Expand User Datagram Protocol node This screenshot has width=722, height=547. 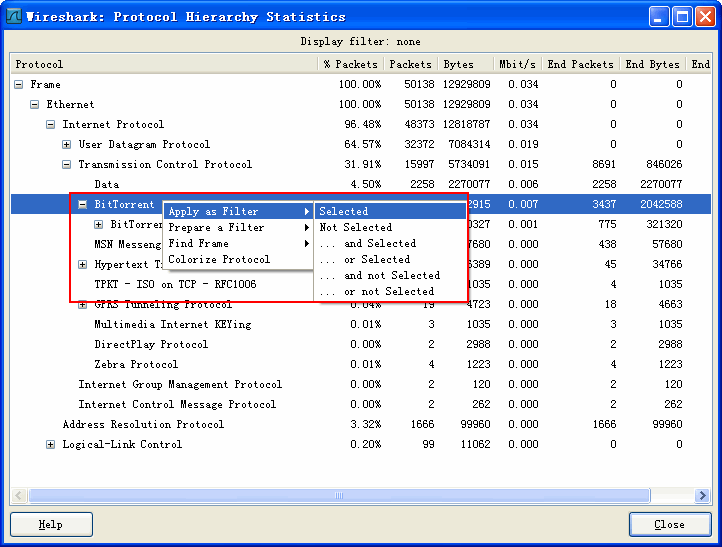tap(67, 145)
